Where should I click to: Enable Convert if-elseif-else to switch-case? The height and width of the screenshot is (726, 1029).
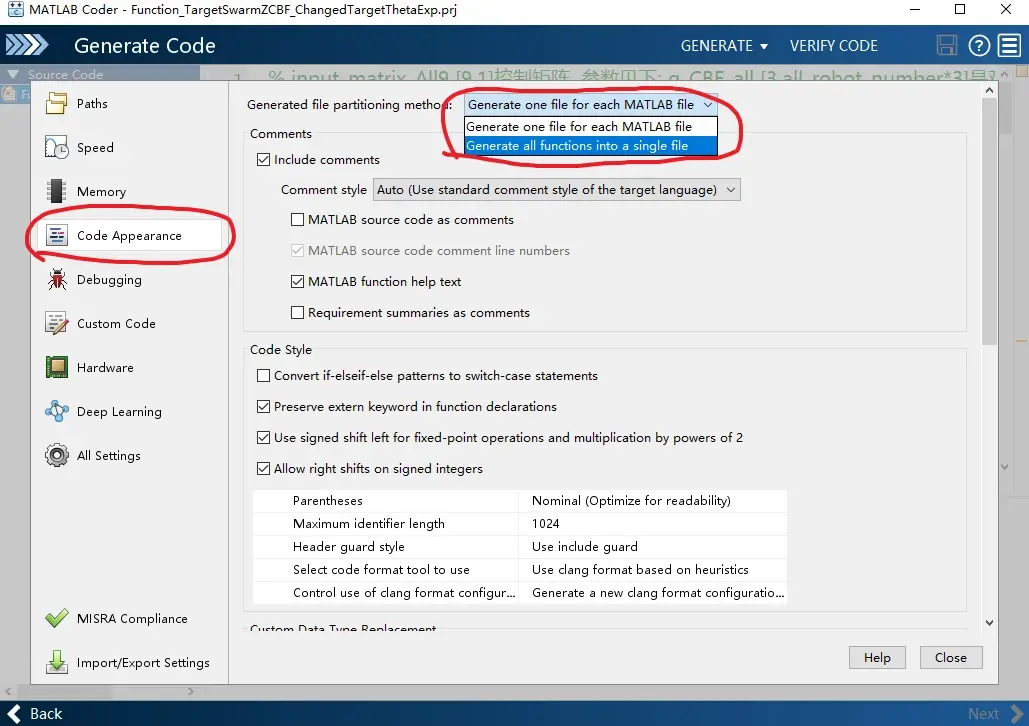(x=263, y=375)
